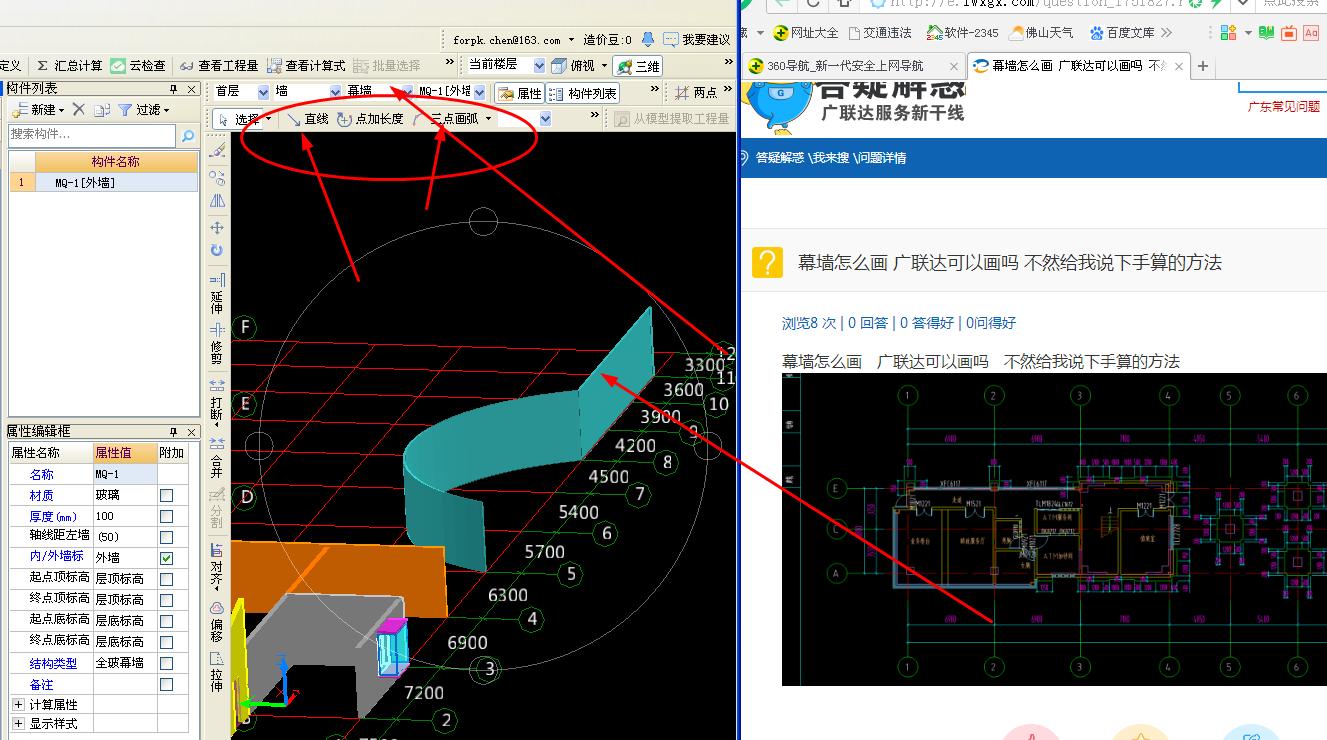Select 俯视 top view button
1327x740 pixels.
(x=575, y=66)
